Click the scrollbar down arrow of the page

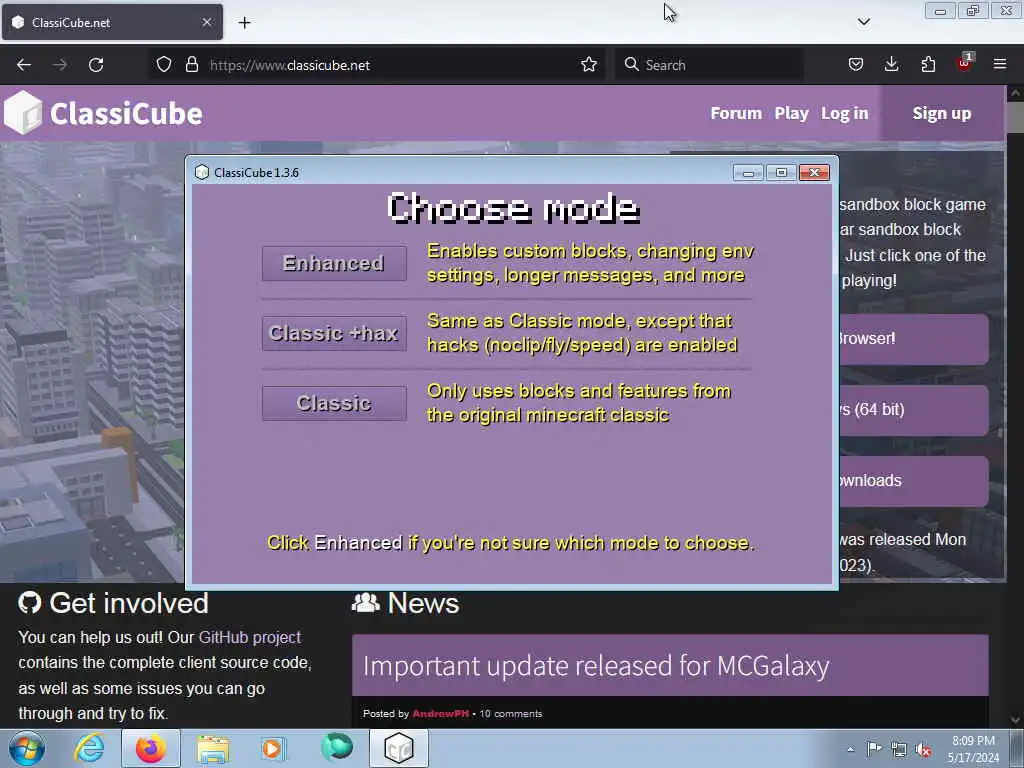[x=1016, y=720]
